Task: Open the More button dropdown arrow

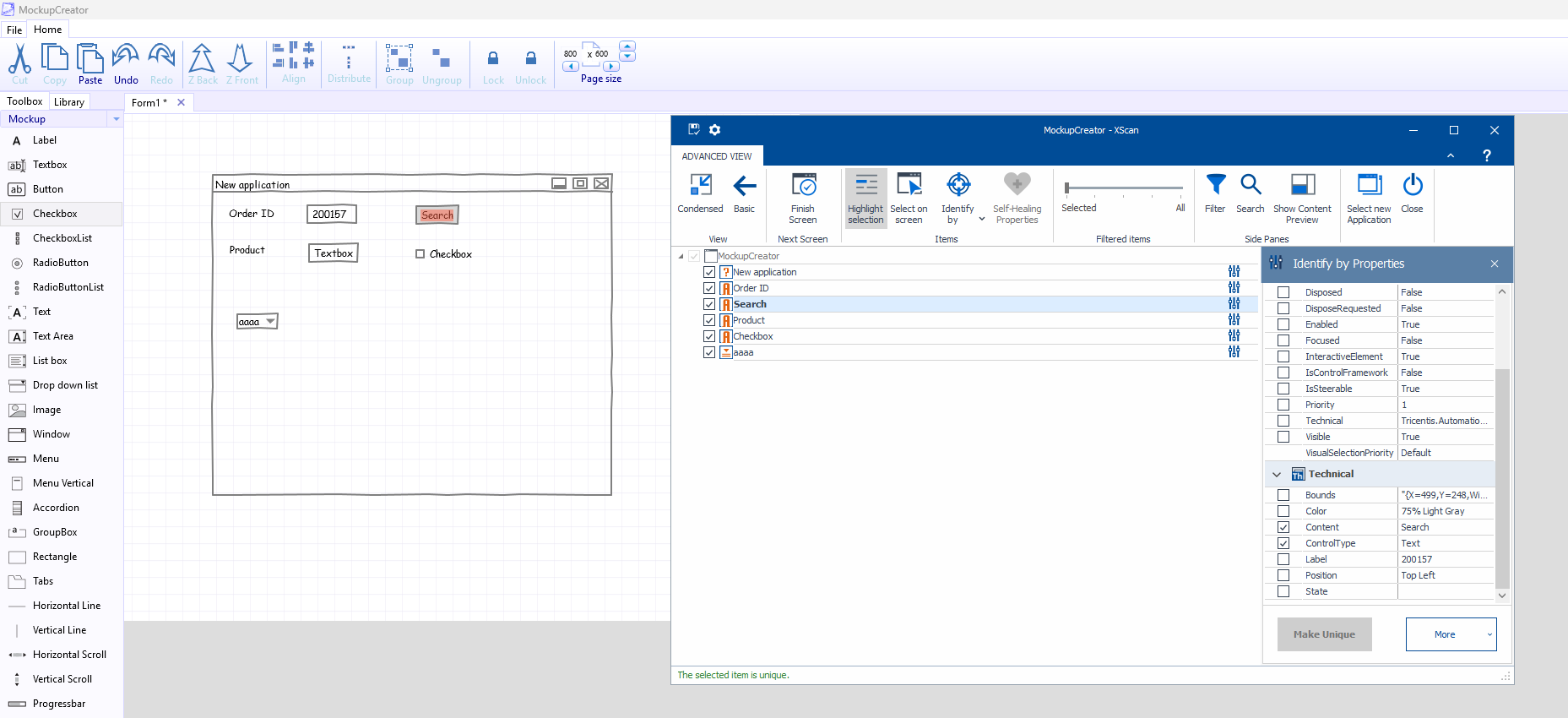Action: click(1489, 634)
